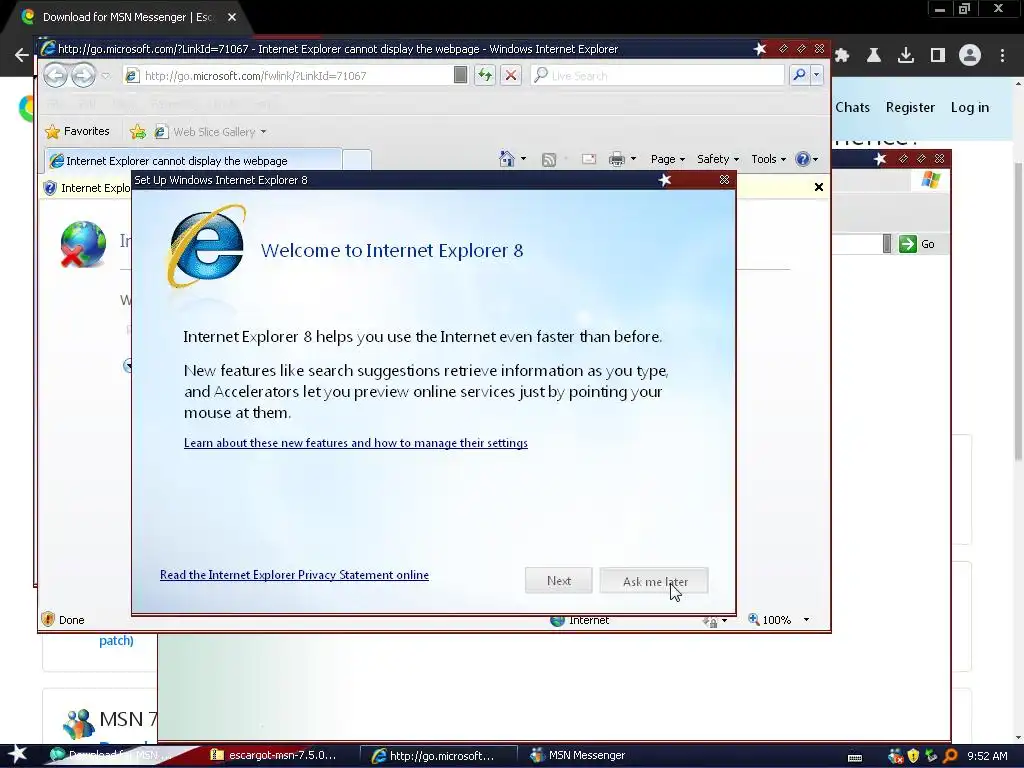Click the Read Mail icon
This screenshot has height=768, width=1024.
point(588,159)
